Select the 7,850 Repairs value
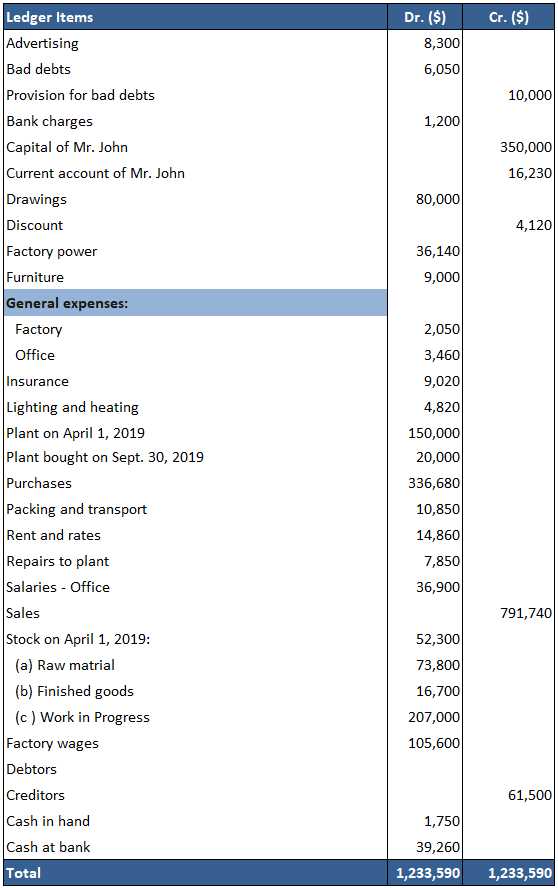The width and height of the screenshot is (558, 888). 442,562
